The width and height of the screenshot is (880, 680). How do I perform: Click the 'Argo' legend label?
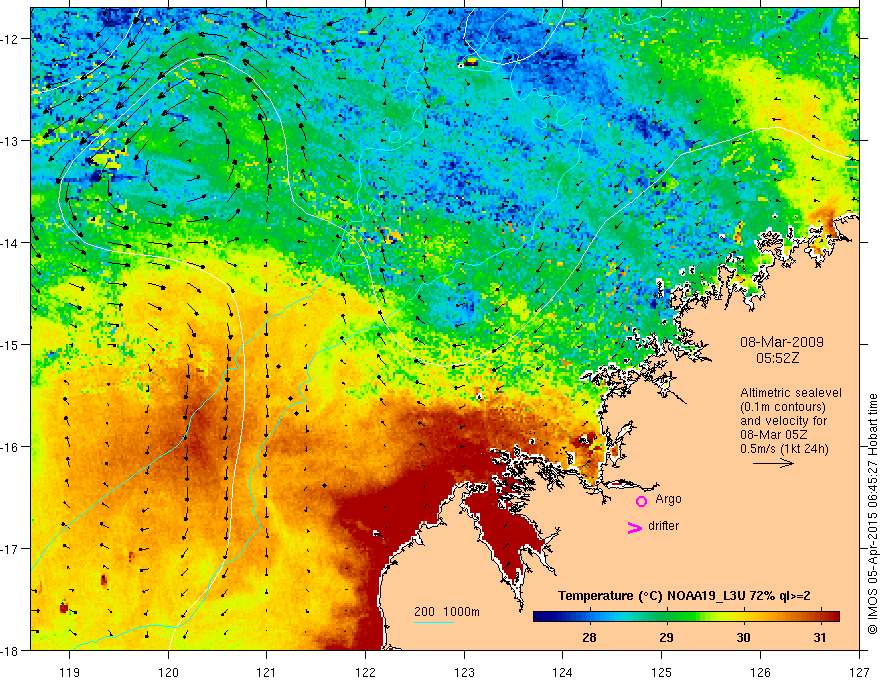coord(668,499)
